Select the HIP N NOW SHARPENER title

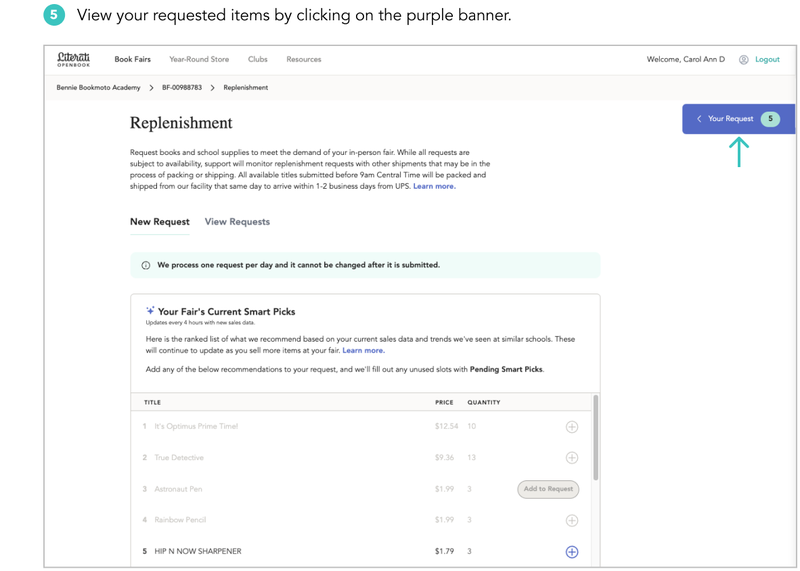pos(198,551)
